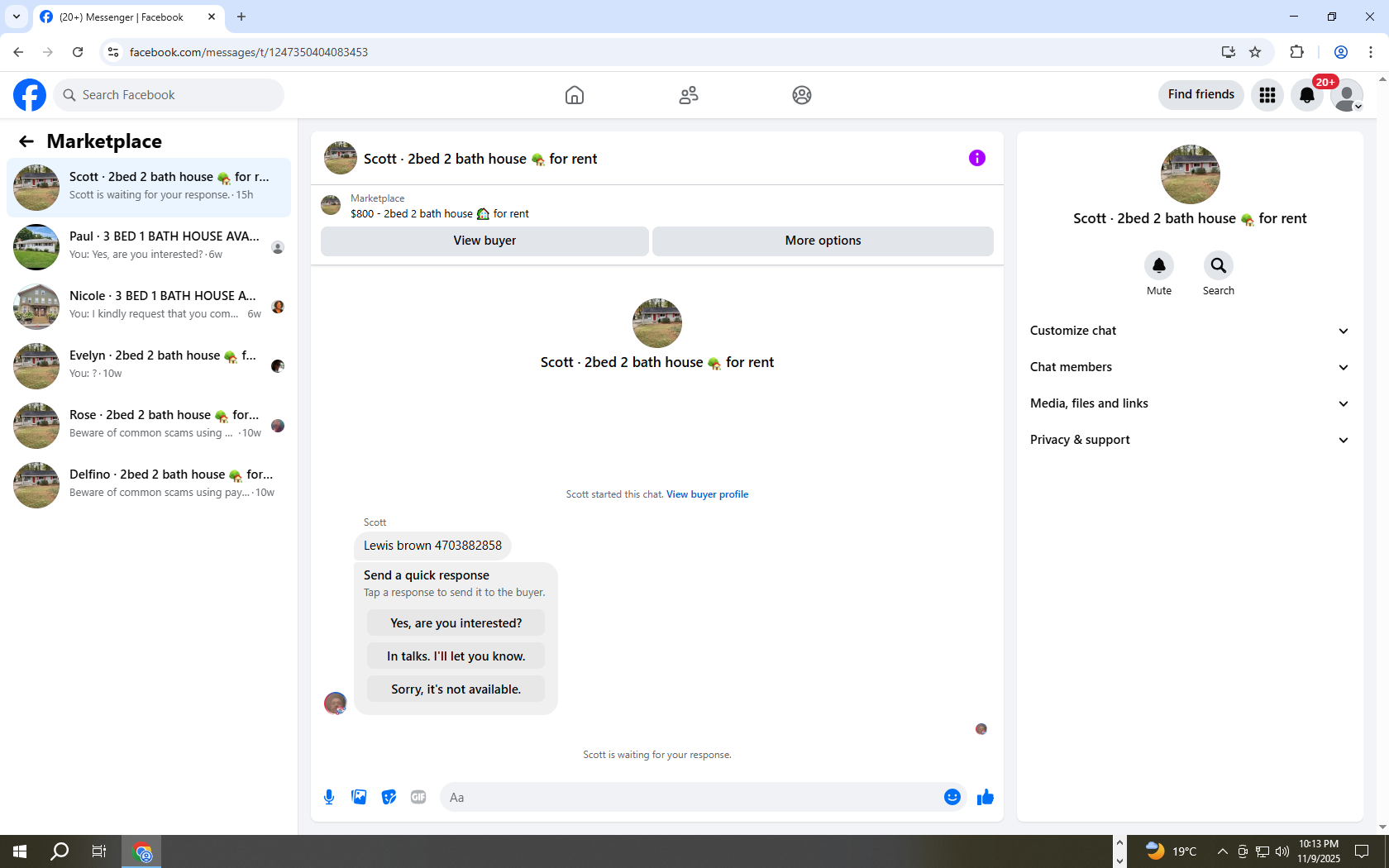The height and width of the screenshot is (868, 1389).
Task: Open the Paul 3 BED 1 BATH conversation
Action: (x=149, y=247)
